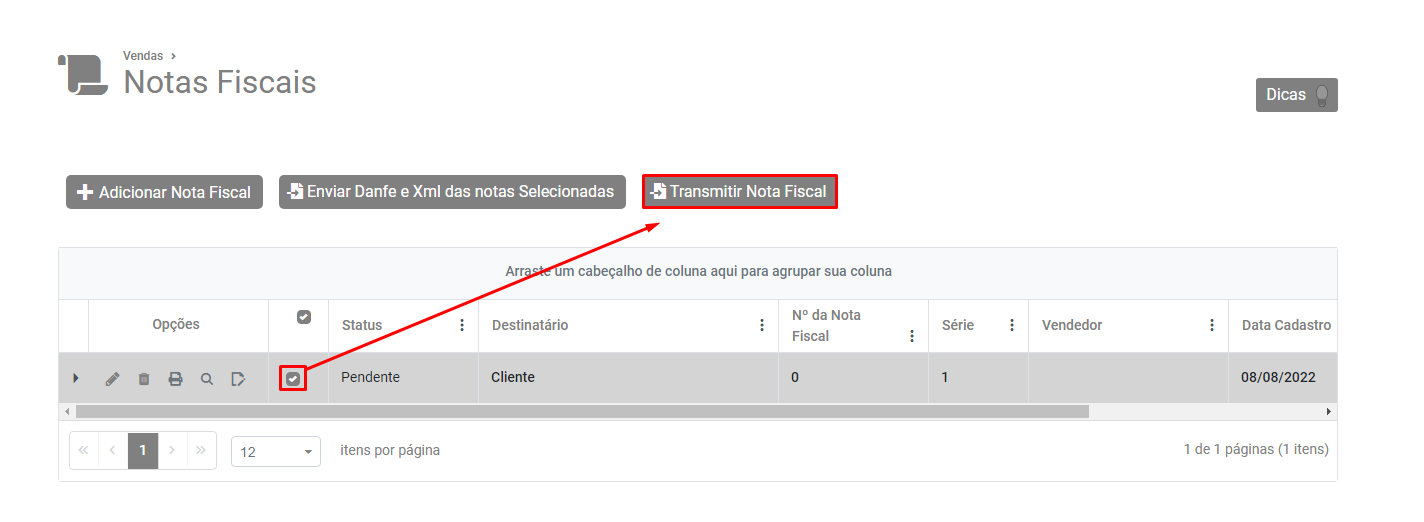Click Enviar Danfe e Xml das notas Selecionadas
The image size is (1424, 522).
[452, 192]
